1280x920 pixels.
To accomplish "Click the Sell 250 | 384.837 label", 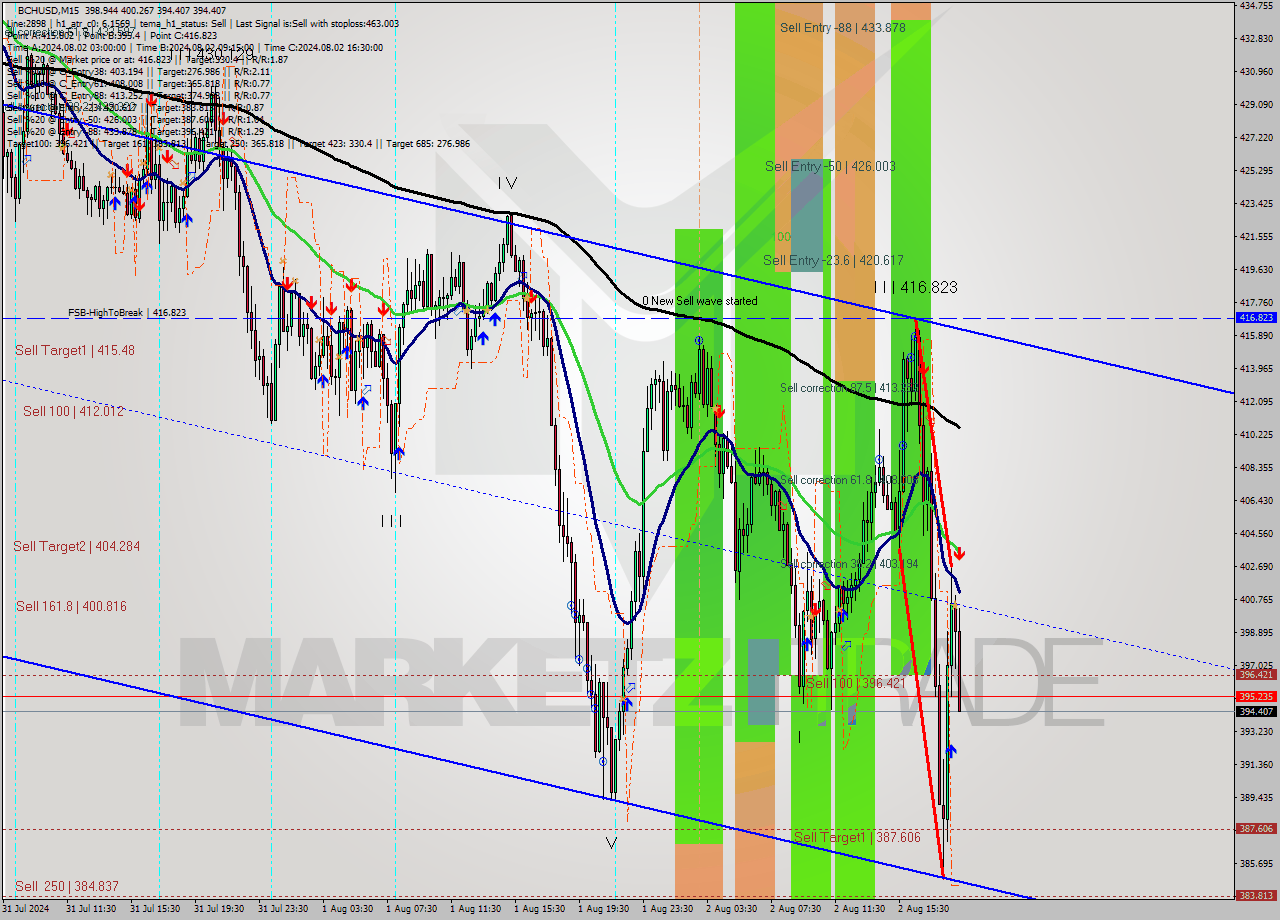I will pos(67,886).
